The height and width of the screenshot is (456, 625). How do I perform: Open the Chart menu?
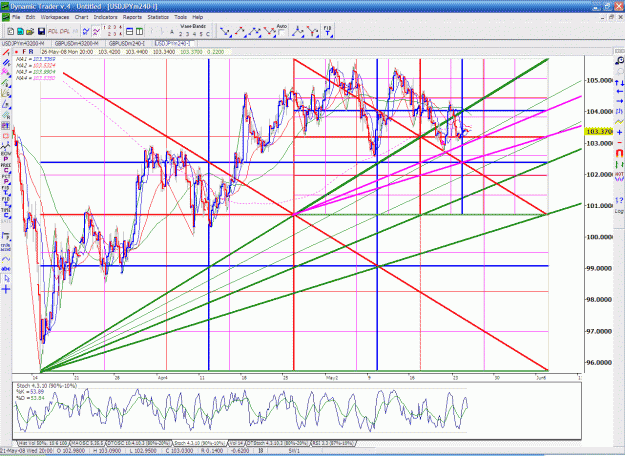[81, 17]
